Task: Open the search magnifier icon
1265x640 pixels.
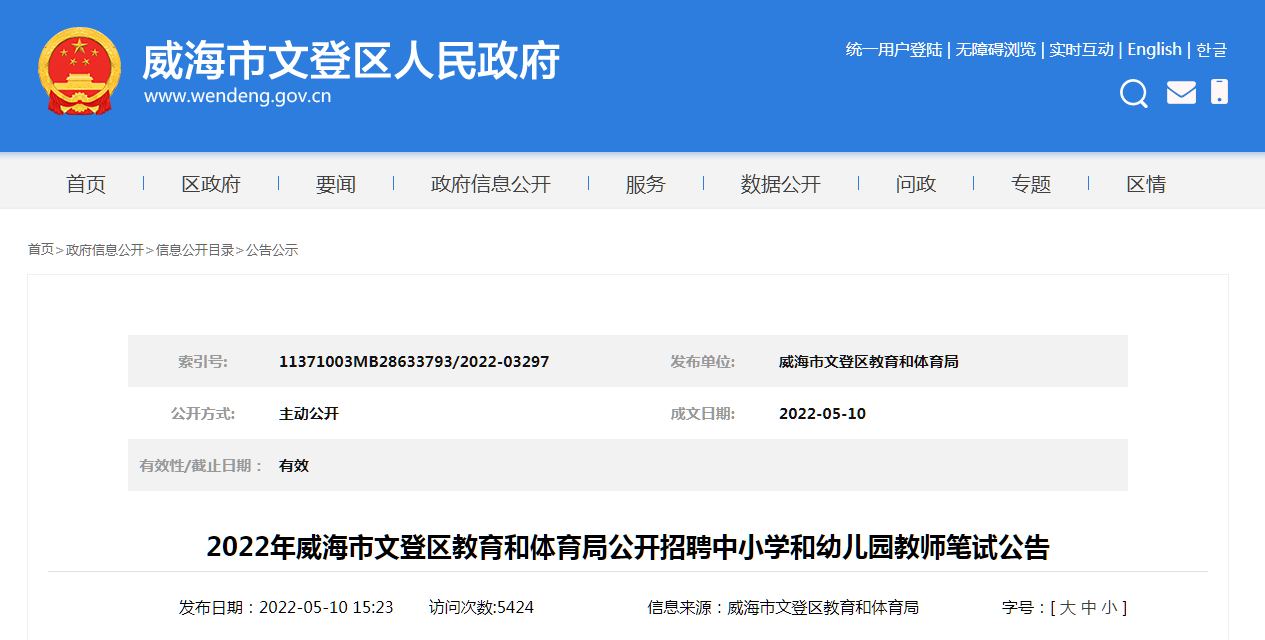Action: pyautogui.click(x=1133, y=93)
